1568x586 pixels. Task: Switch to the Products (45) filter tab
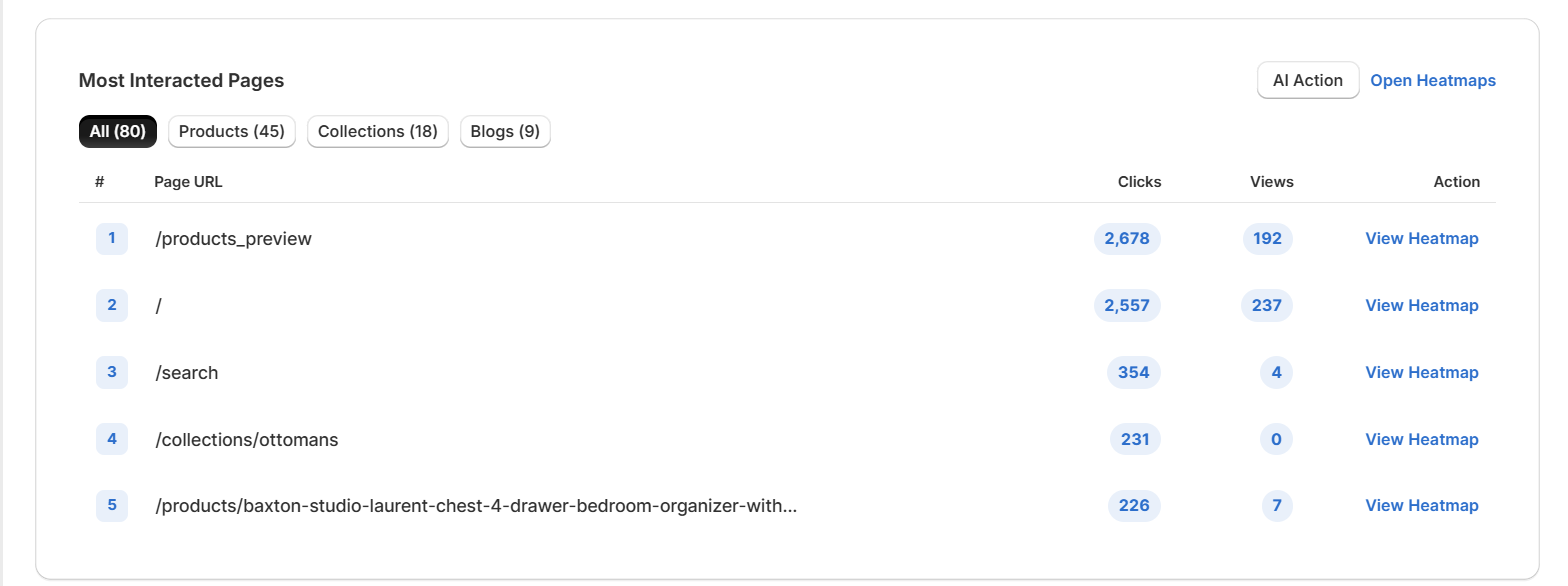pyautogui.click(x=231, y=131)
